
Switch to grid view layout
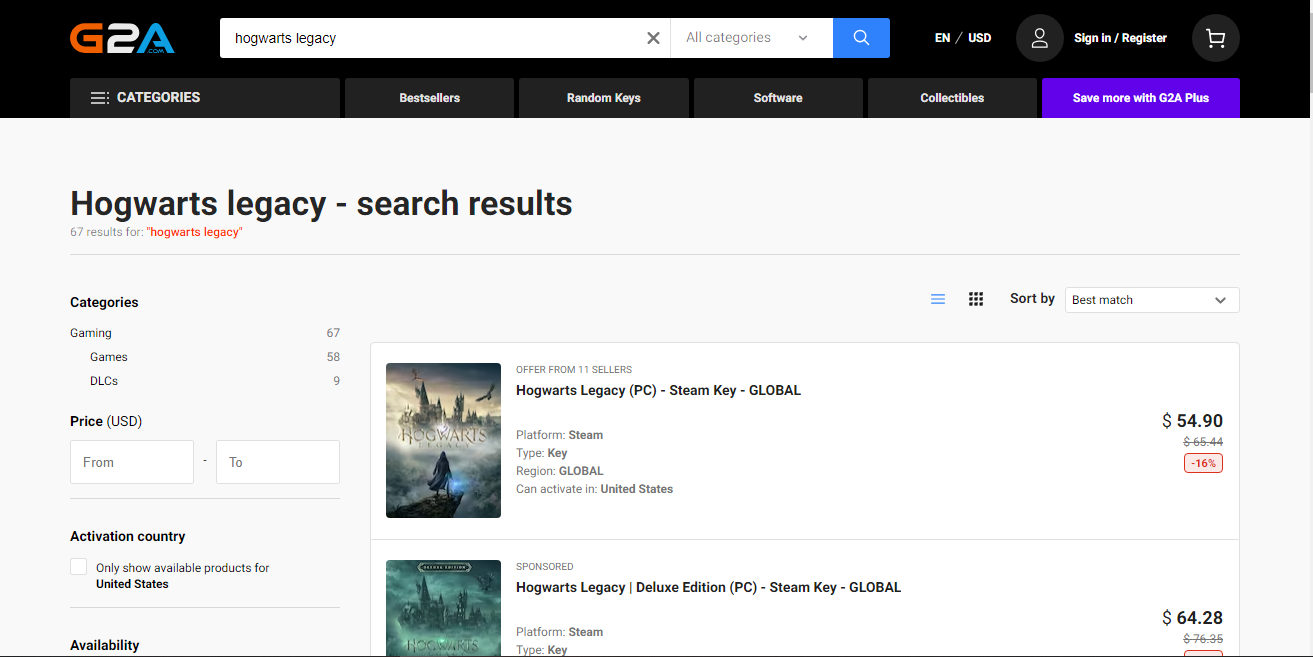[x=976, y=299]
